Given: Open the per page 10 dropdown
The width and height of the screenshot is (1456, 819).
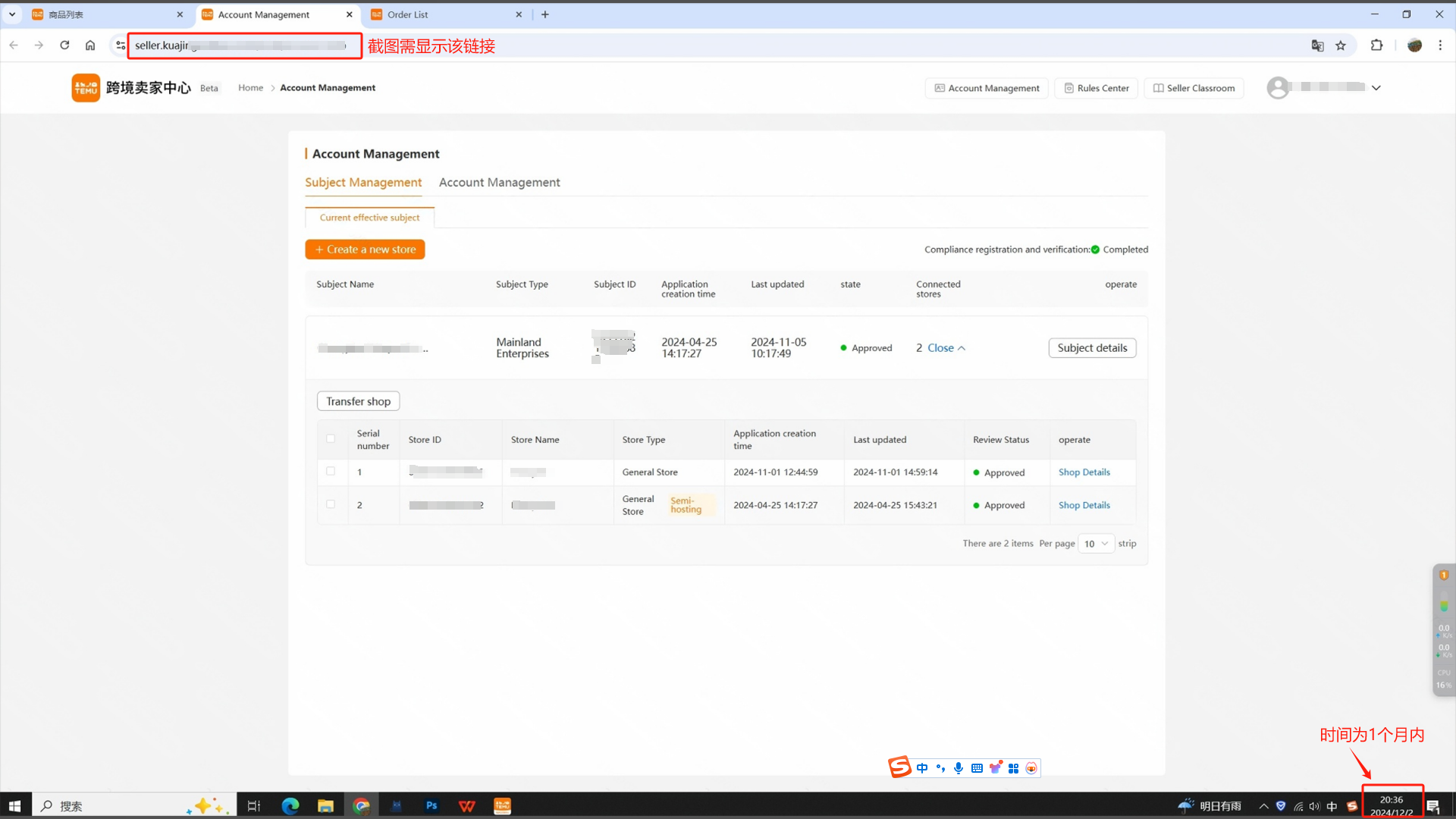Looking at the screenshot, I should click(1096, 544).
